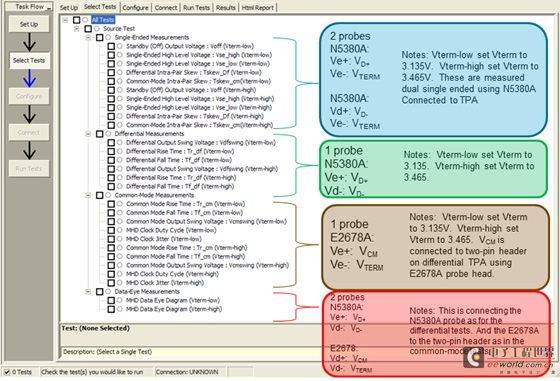The height and width of the screenshot is (381, 560).
Task: Select MHD Data Eye Diagram (Vterm-low)
Action: pos(173,300)
